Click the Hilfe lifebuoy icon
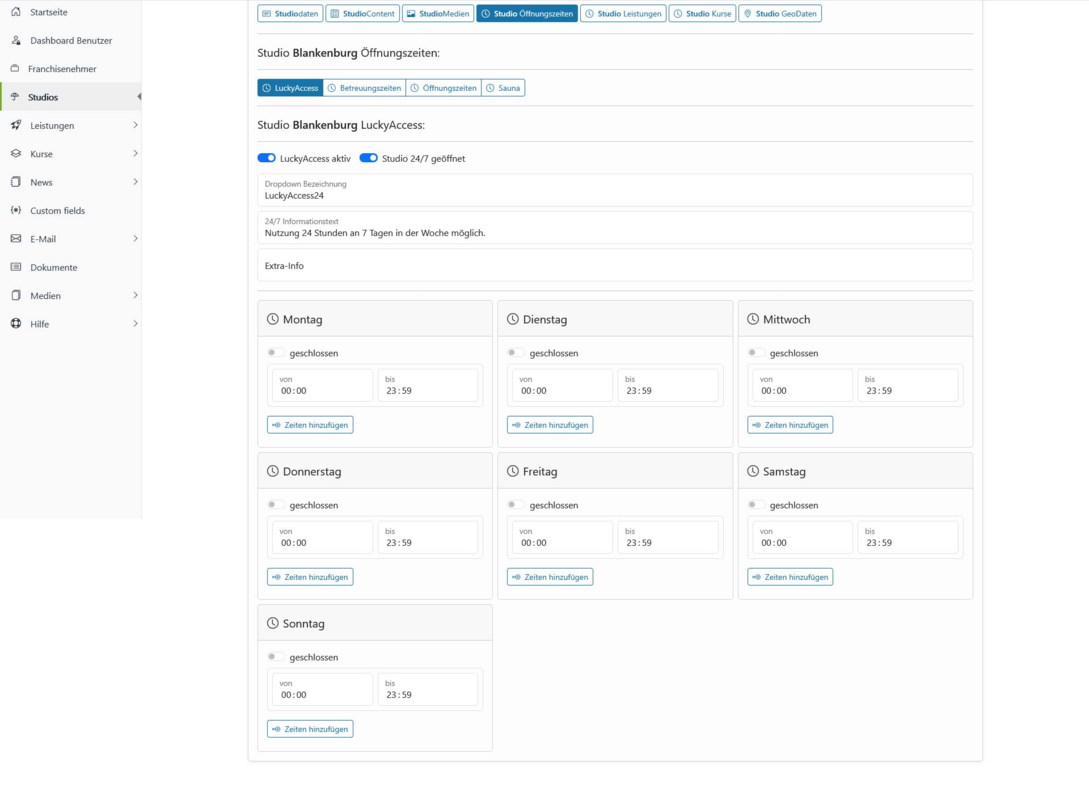The image size is (1089, 800). pos(16,324)
